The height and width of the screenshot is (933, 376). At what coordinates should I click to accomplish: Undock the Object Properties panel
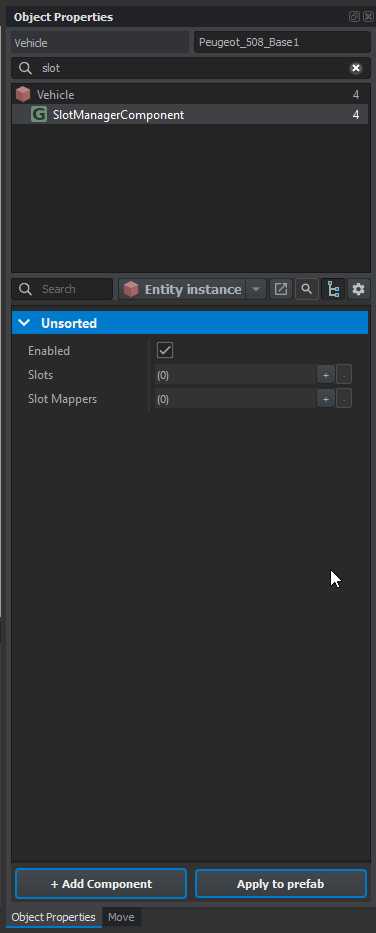click(x=354, y=17)
